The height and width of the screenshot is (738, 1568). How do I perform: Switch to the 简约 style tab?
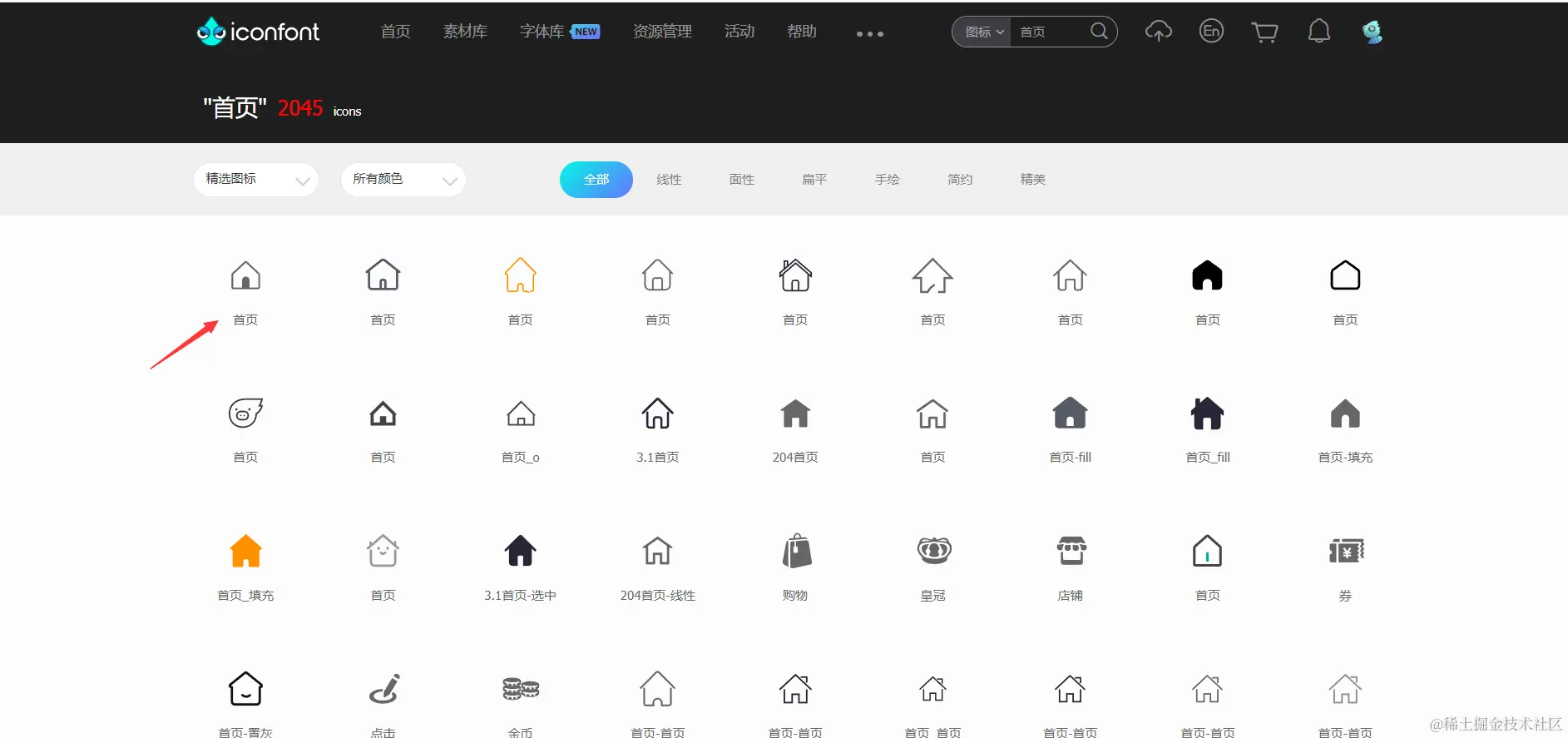click(960, 180)
